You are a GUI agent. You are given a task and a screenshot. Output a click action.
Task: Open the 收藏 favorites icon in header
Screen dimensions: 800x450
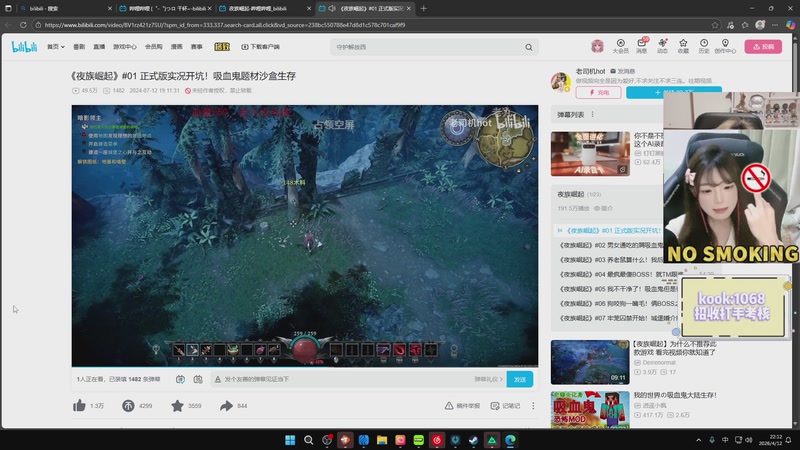point(683,46)
